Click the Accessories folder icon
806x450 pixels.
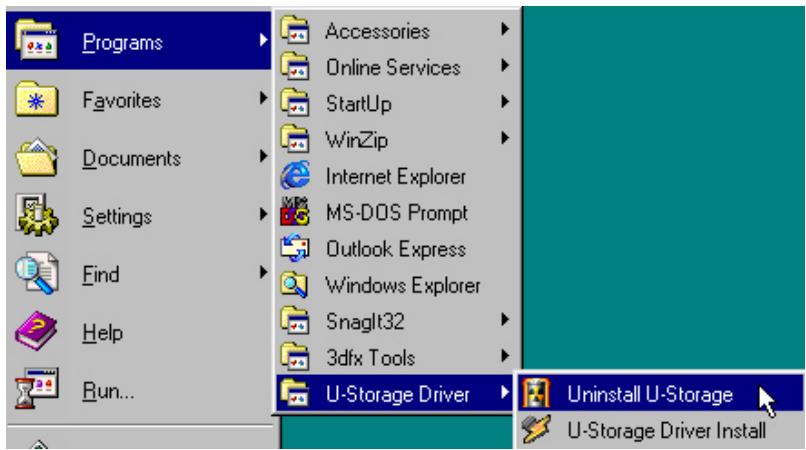pyautogui.click(x=295, y=30)
